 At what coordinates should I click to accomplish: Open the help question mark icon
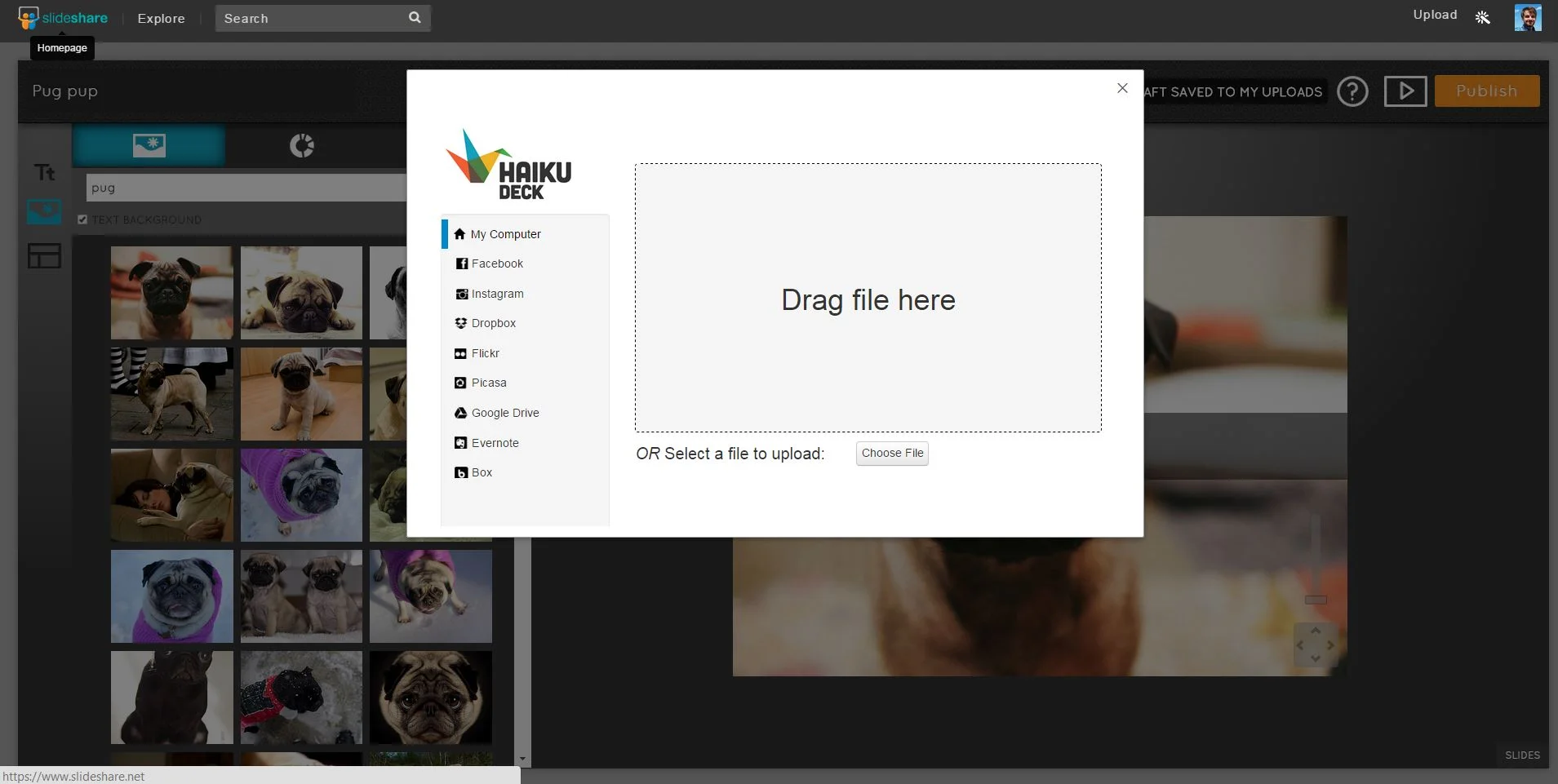point(1352,91)
